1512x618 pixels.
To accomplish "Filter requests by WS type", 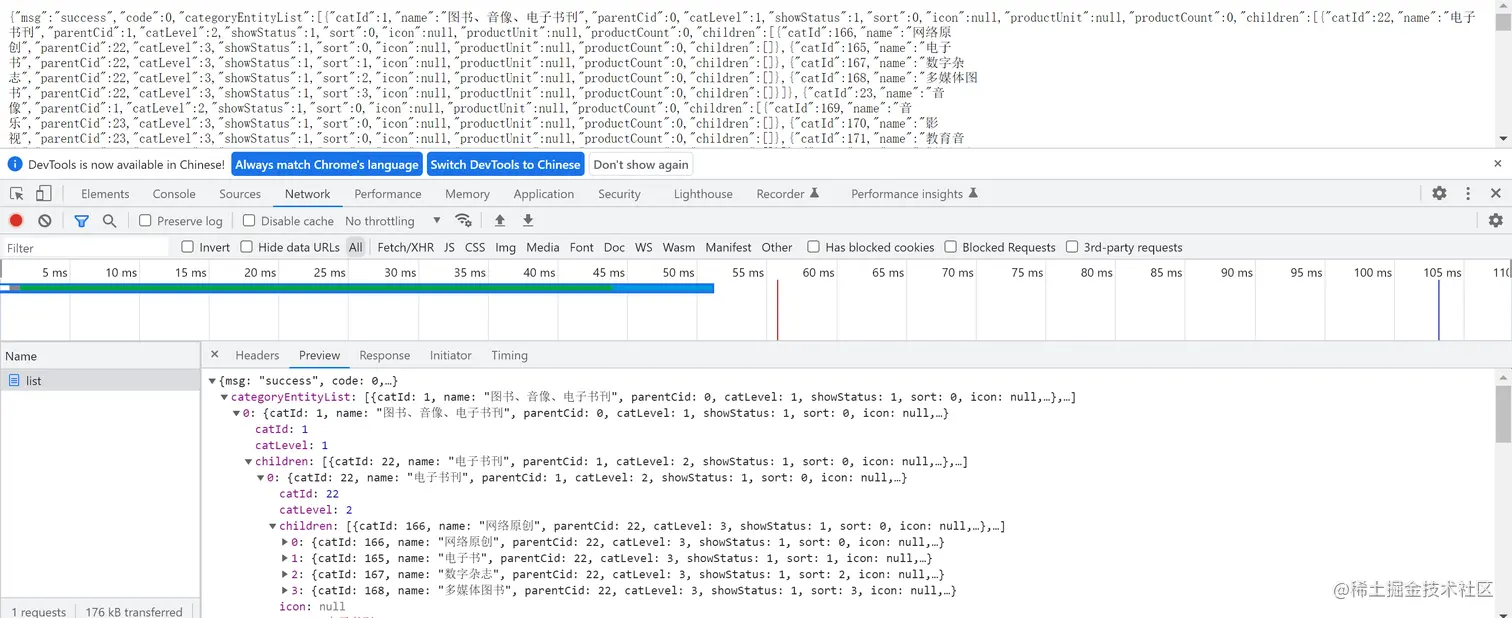I will click(x=644, y=247).
